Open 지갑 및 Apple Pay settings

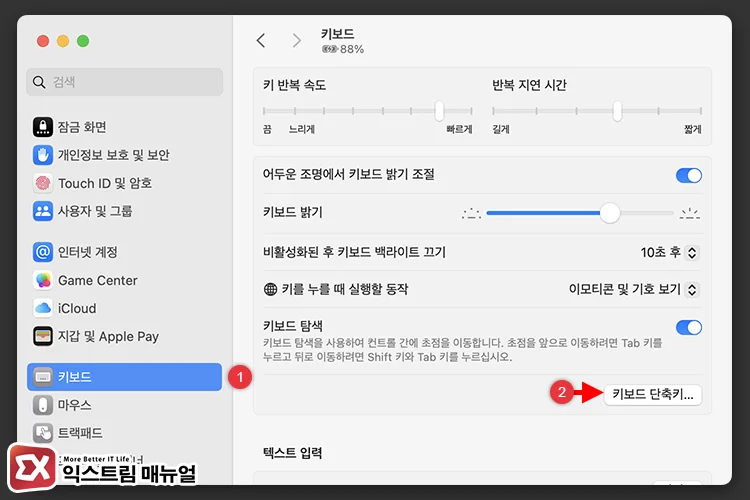124,336
